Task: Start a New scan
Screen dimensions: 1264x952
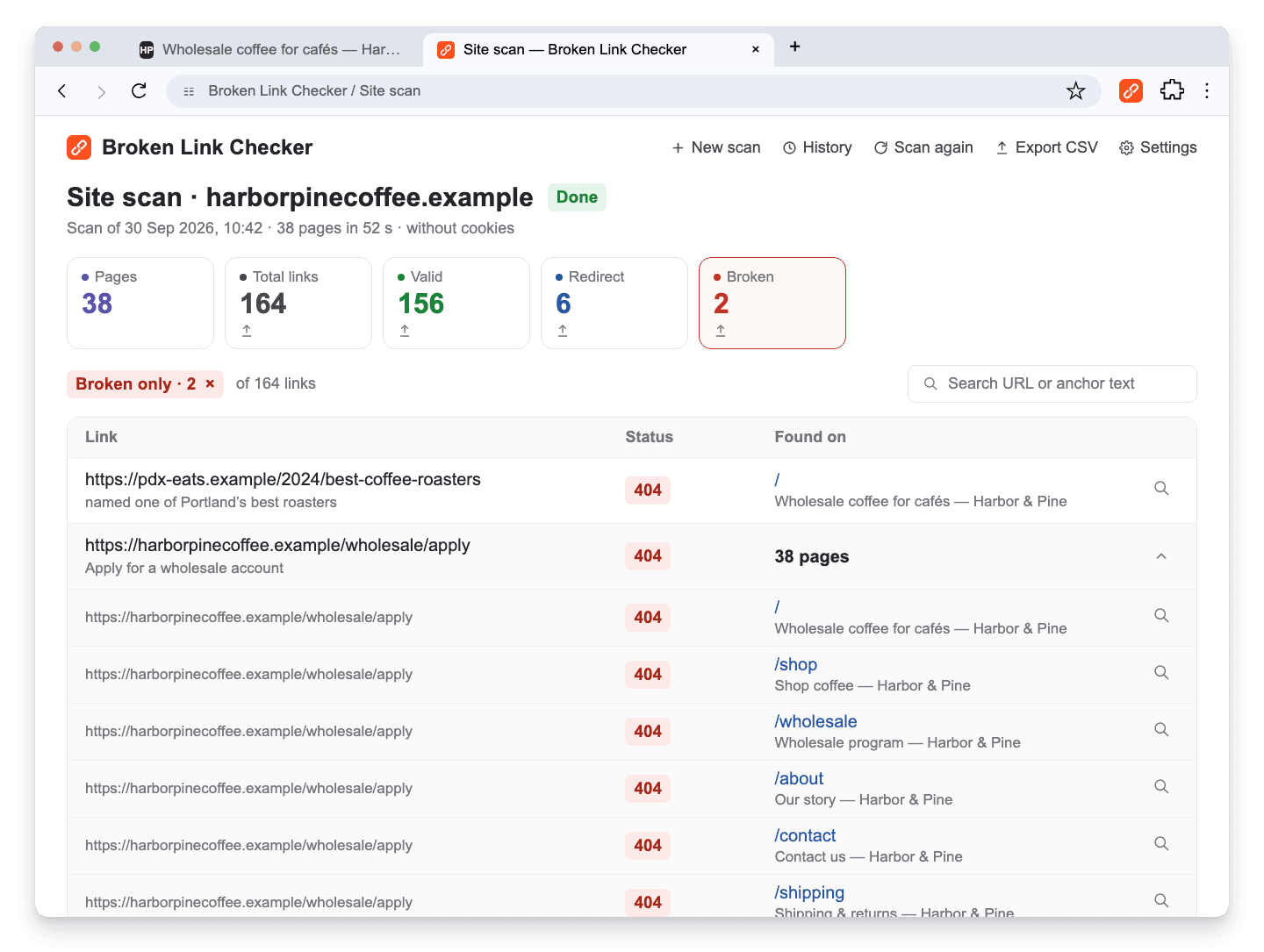Action: coord(716,148)
